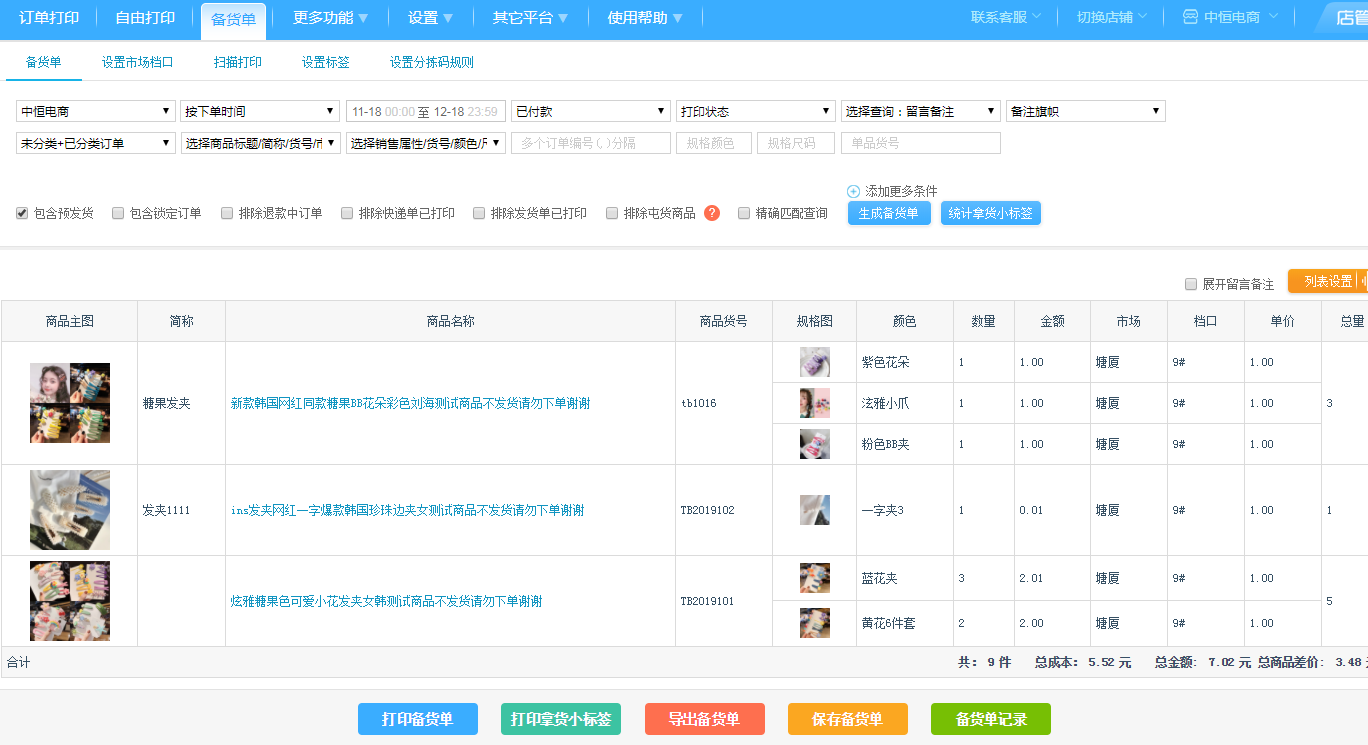Click the orange question mark help icon
The image size is (1368, 745).
click(712, 213)
